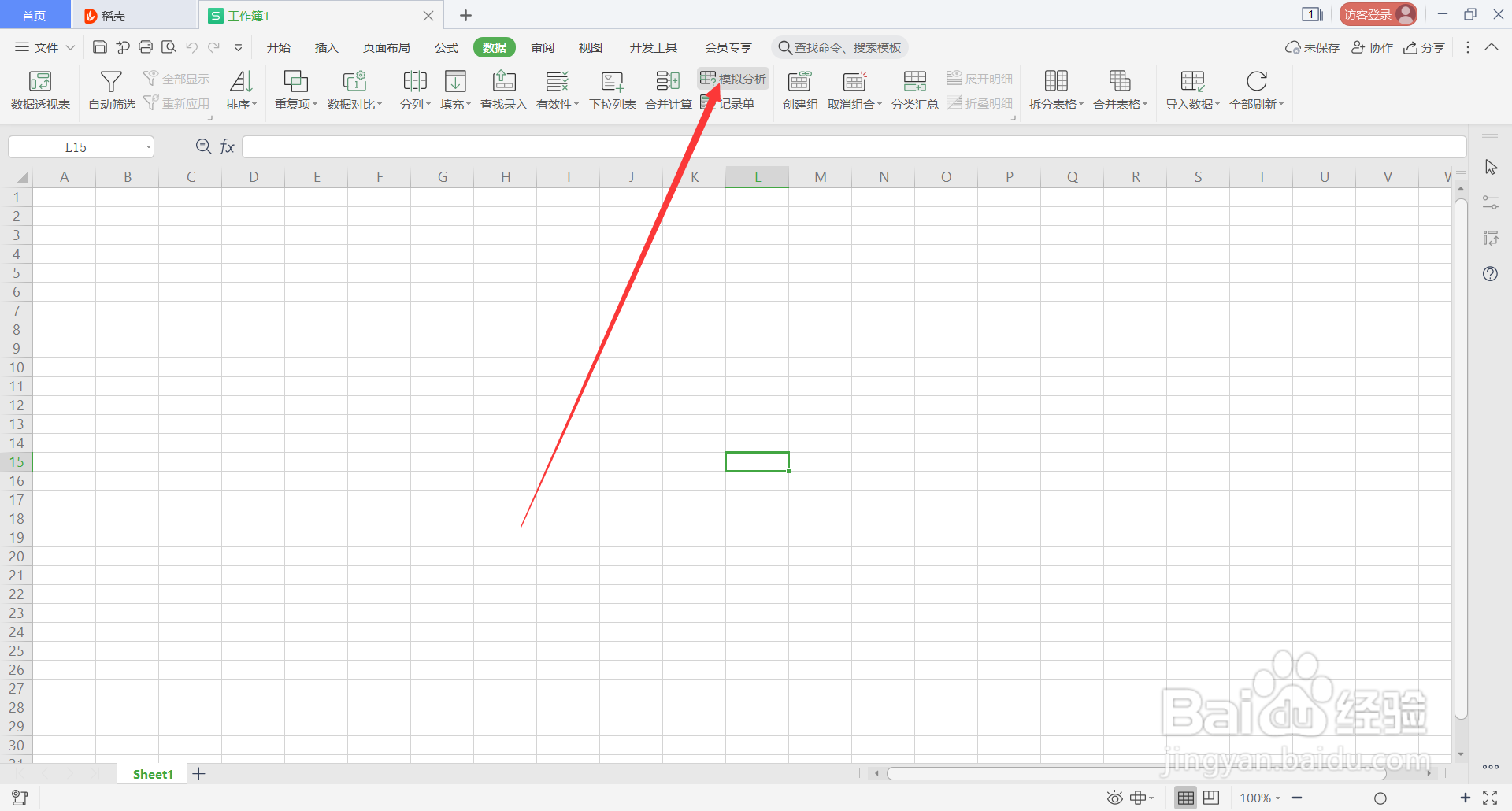Image resolution: width=1512 pixels, height=811 pixels.
Task: Open the 会员专享 tab
Action: tap(728, 47)
